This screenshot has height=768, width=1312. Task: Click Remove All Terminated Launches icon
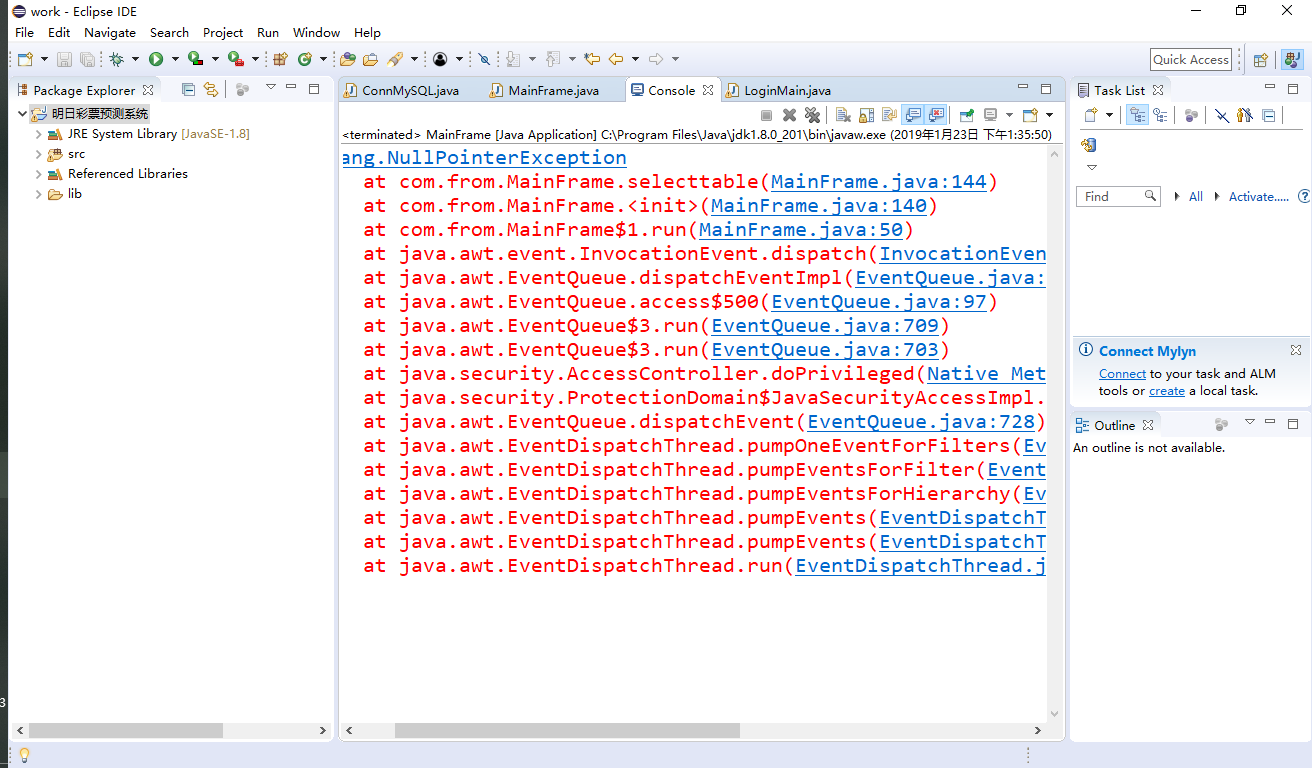click(812, 115)
